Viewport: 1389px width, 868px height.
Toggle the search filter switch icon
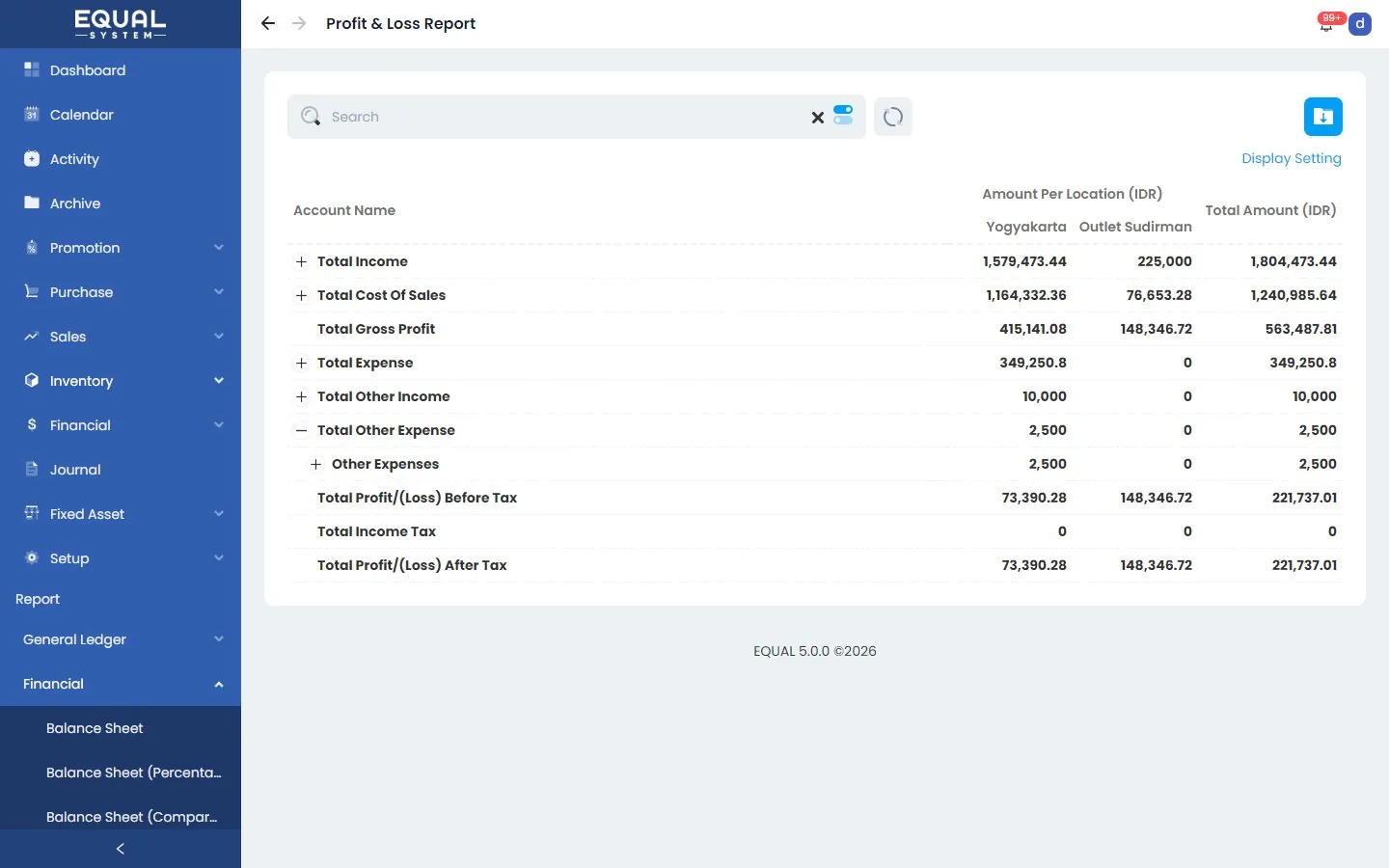(843, 115)
